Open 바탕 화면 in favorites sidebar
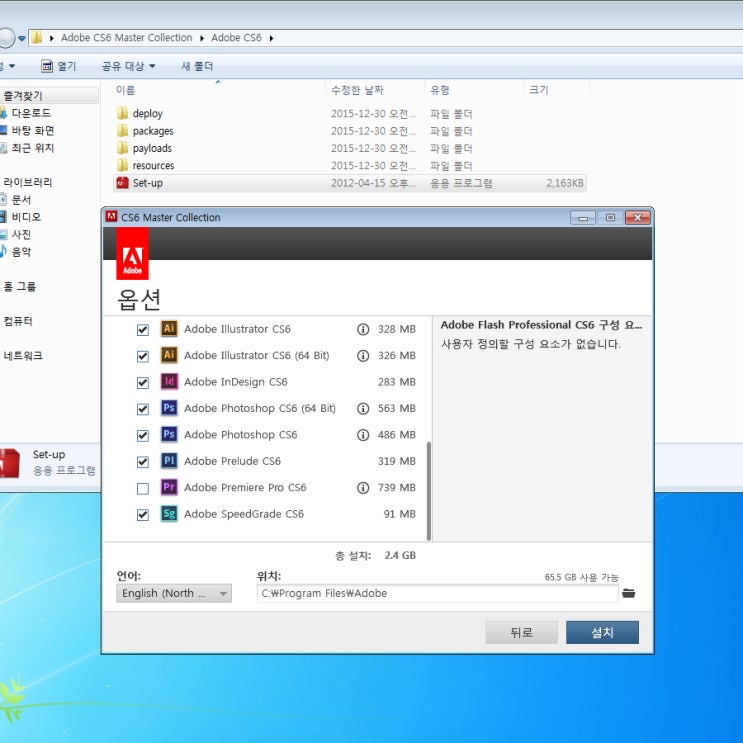 pyautogui.click(x=33, y=130)
